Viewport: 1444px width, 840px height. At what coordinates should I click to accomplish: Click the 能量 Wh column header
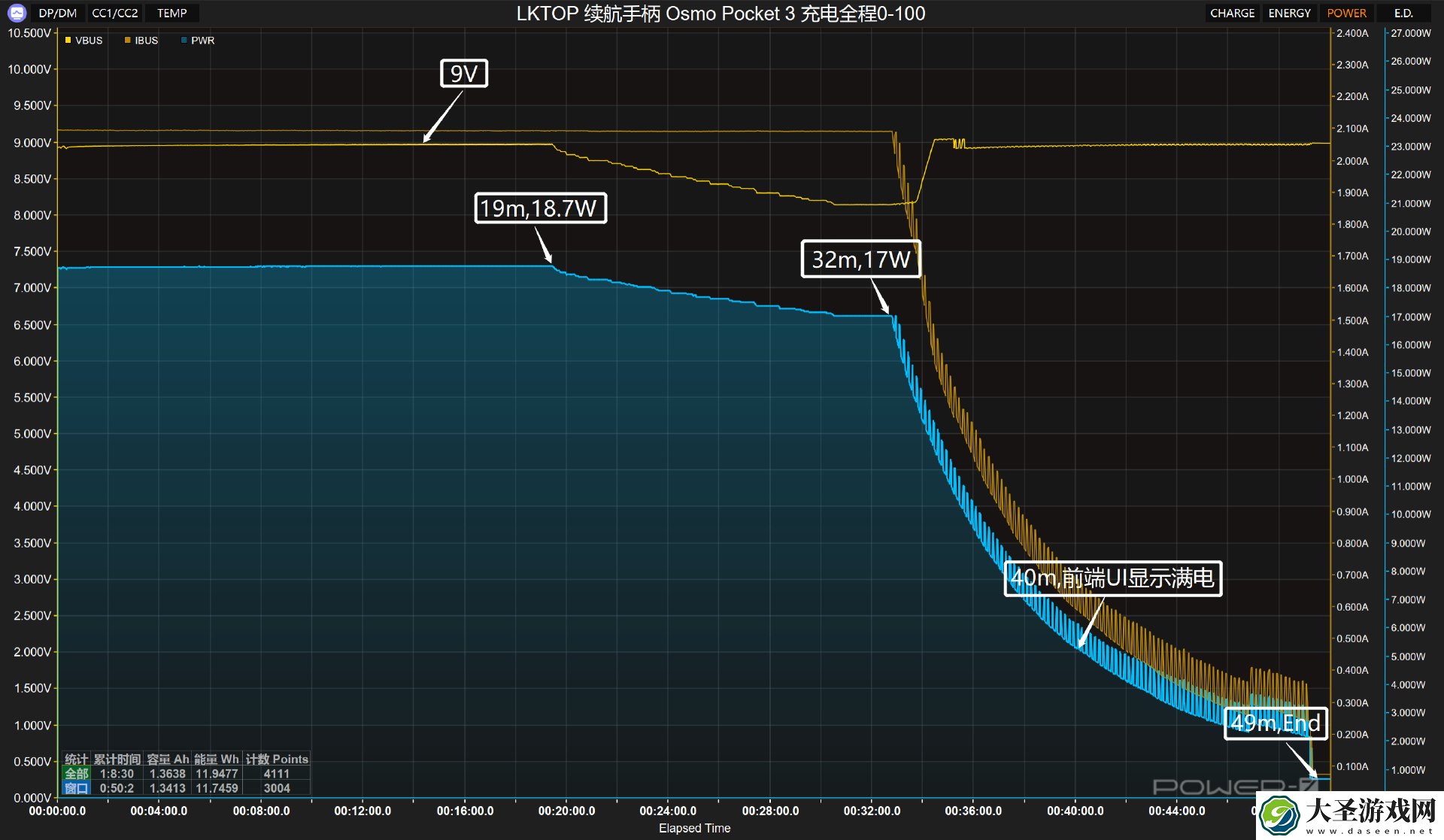[217, 760]
